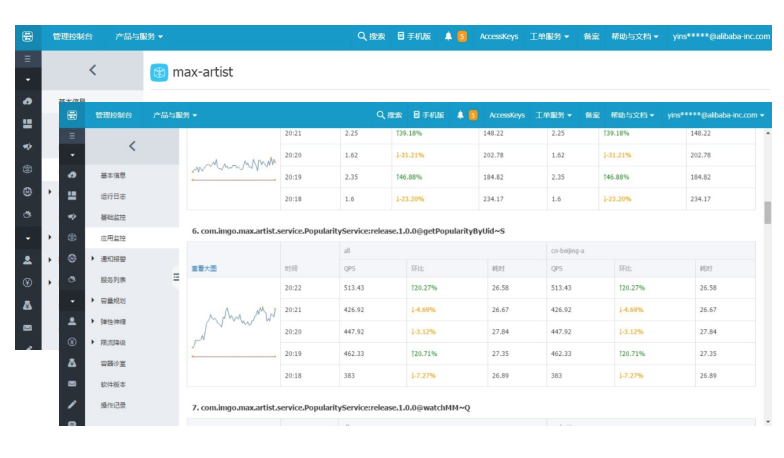
Task: Open the 产品与服务 dropdown in the front window
Action: pyautogui.click(x=175, y=115)
